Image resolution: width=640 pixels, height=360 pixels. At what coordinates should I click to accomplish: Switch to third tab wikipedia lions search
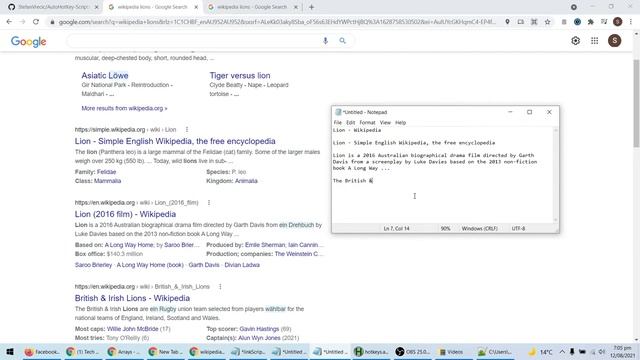(x=251, y=7)
